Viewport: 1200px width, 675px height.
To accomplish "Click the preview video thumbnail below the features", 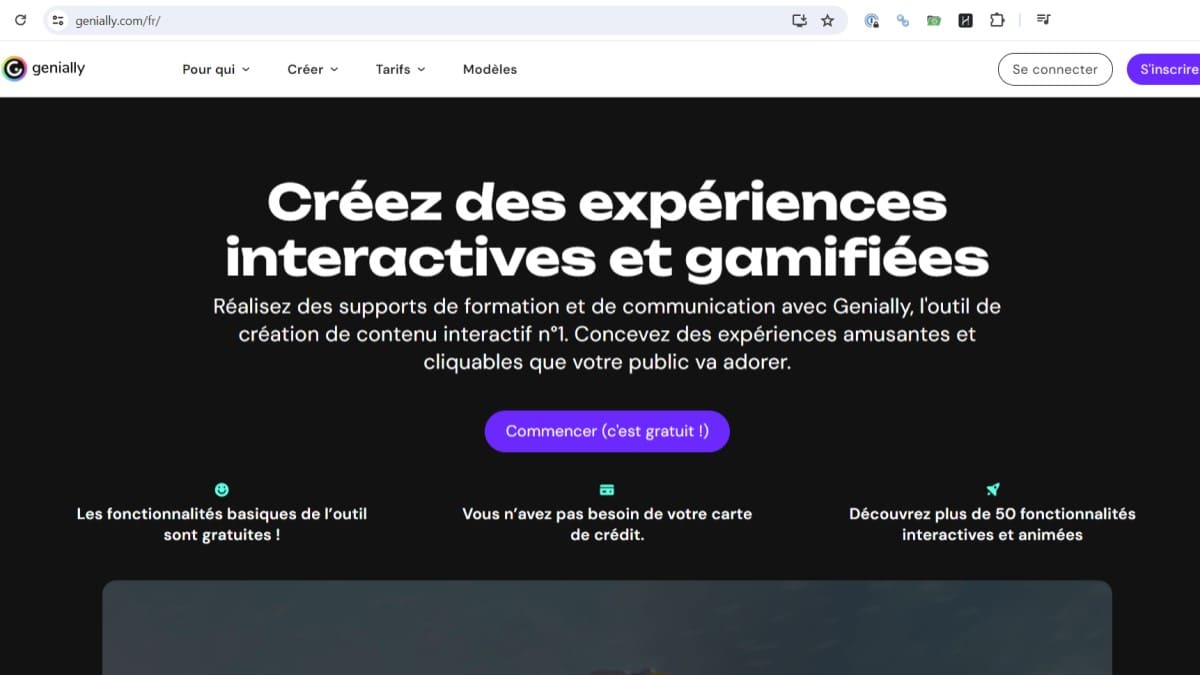I will 607,628.
